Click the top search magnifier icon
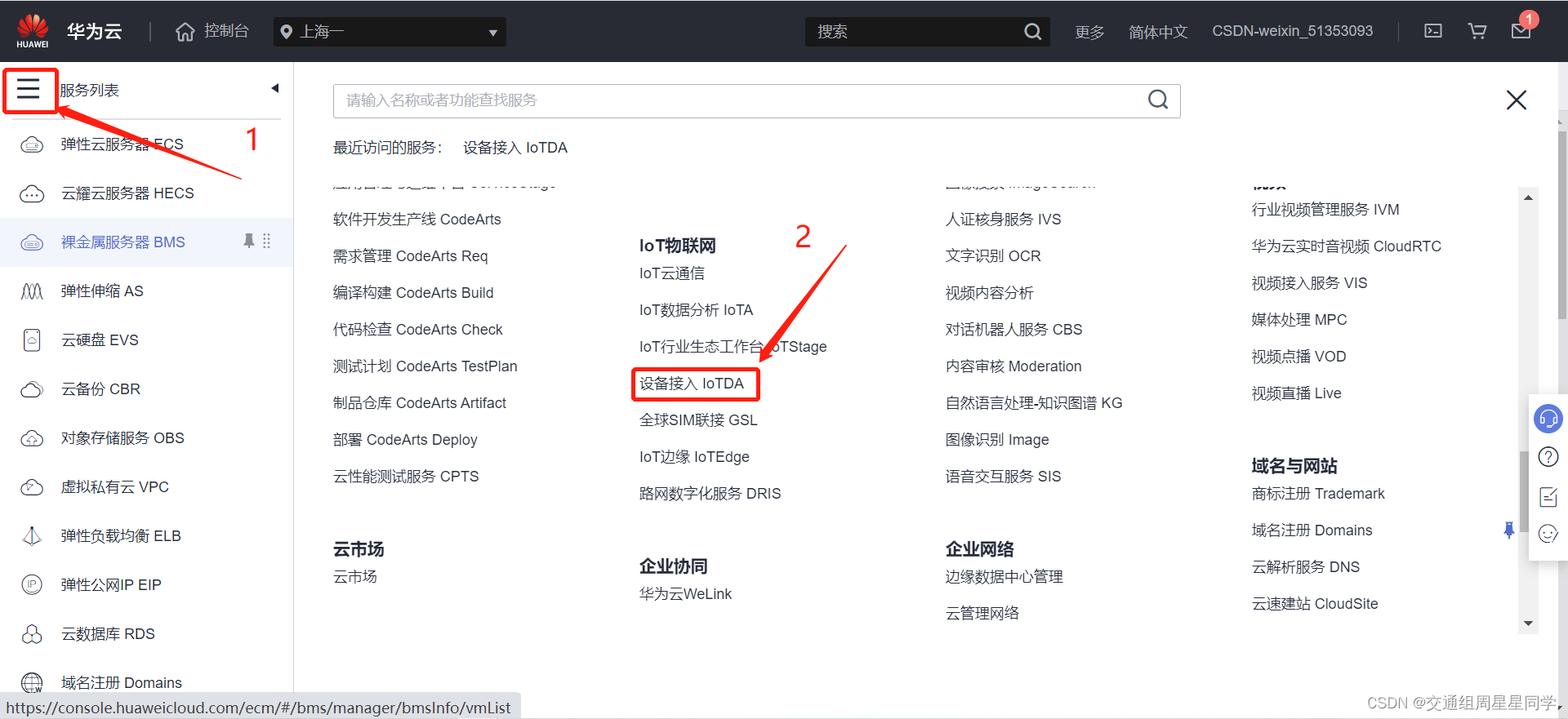 pyautogui.click(x=1032, y=32)
